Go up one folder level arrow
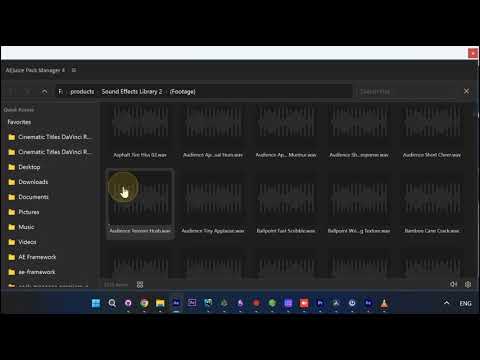480x360 pixels. (44, 92)
